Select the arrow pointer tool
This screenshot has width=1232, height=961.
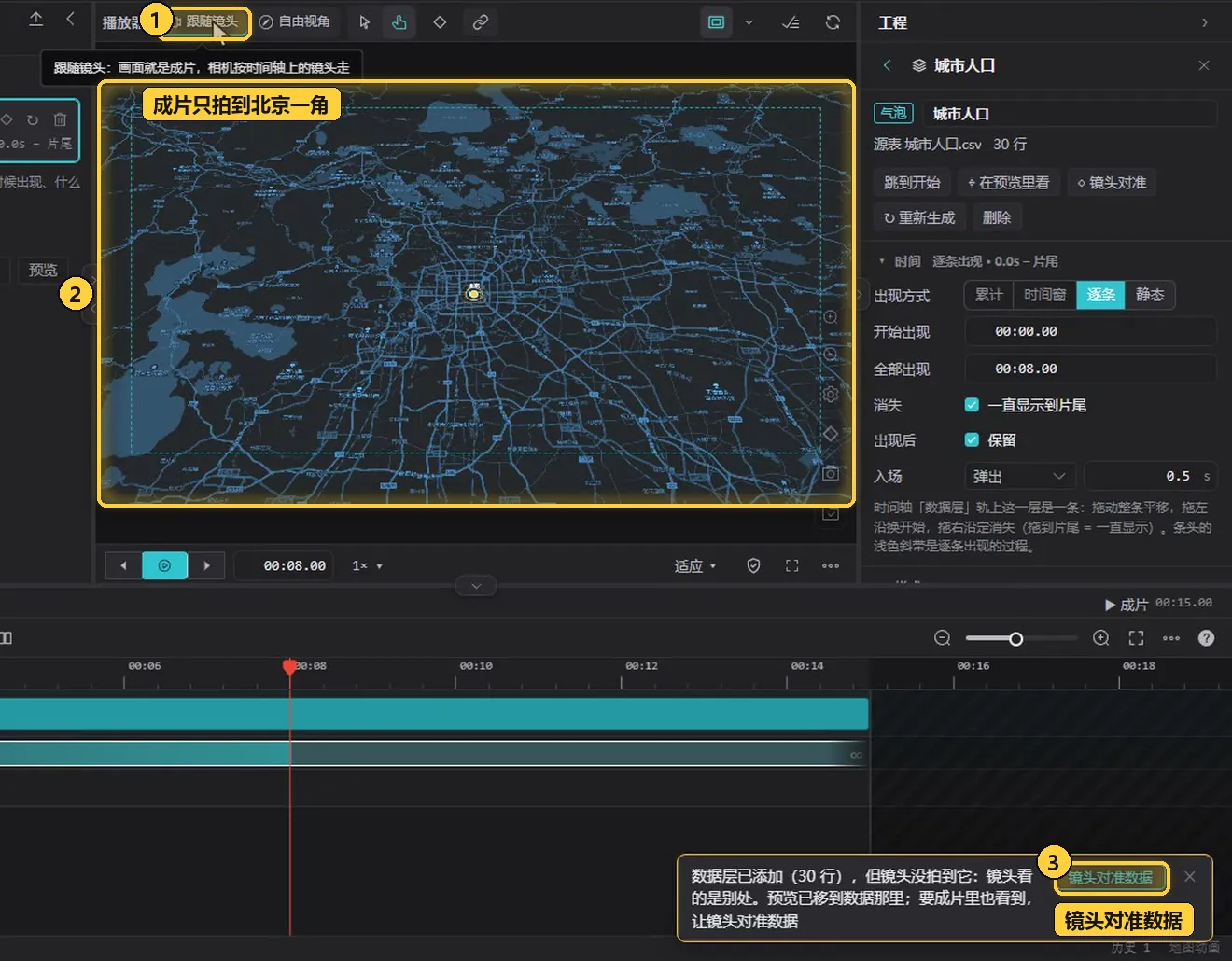point(364,22)
